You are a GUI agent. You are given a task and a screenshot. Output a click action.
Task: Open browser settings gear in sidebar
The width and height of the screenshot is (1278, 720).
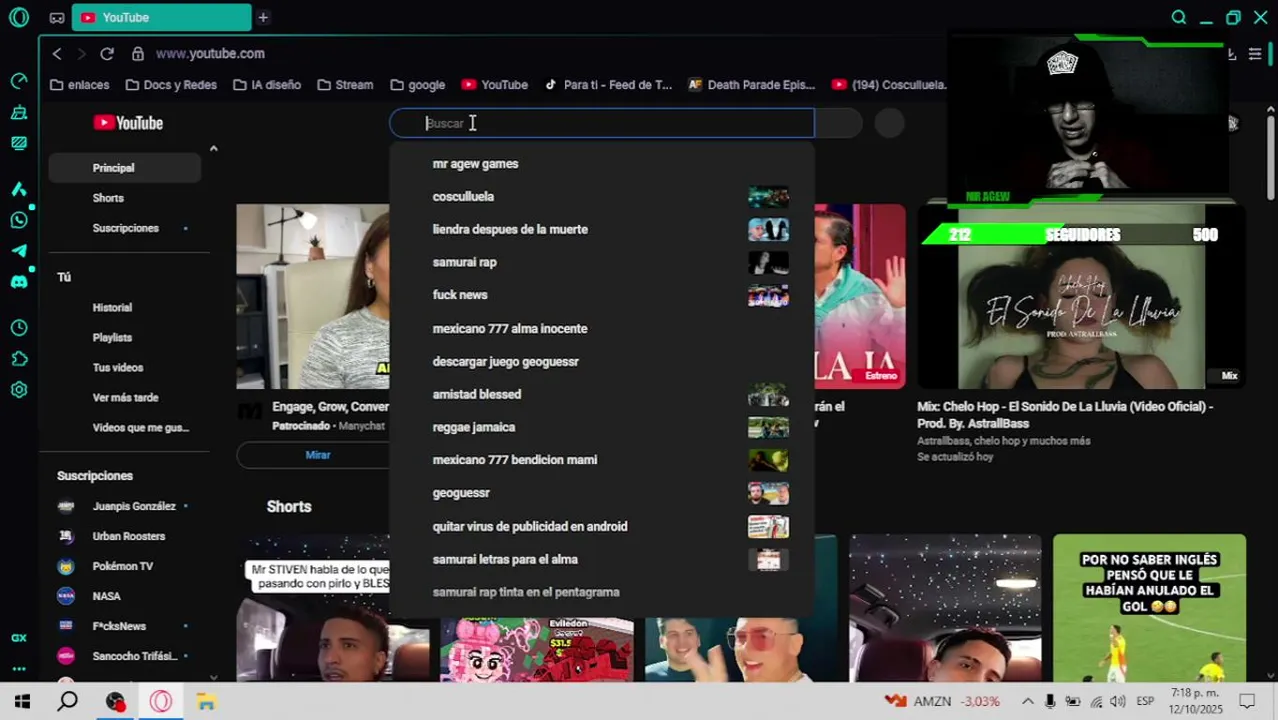(x=18, y=389)
